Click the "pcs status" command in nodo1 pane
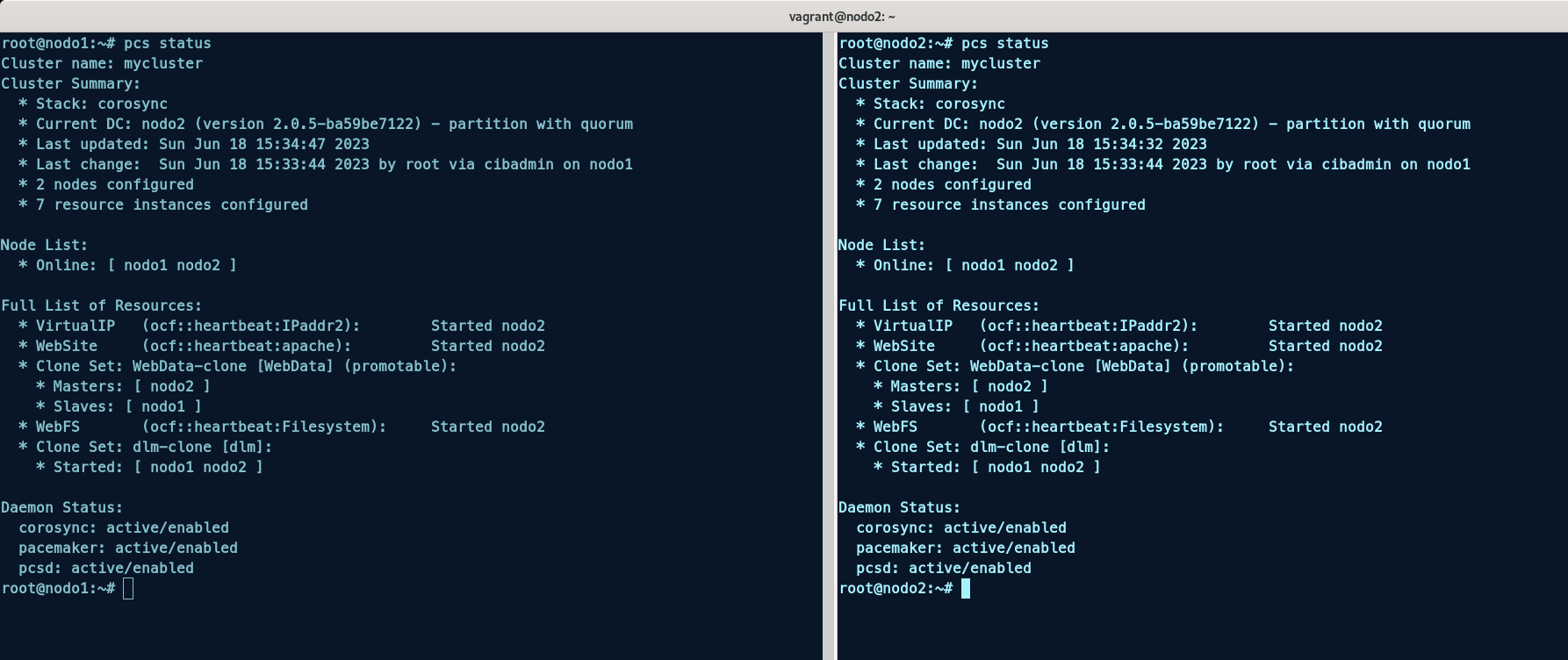This screenshot has height=660, width=1568. click(167, 44)
